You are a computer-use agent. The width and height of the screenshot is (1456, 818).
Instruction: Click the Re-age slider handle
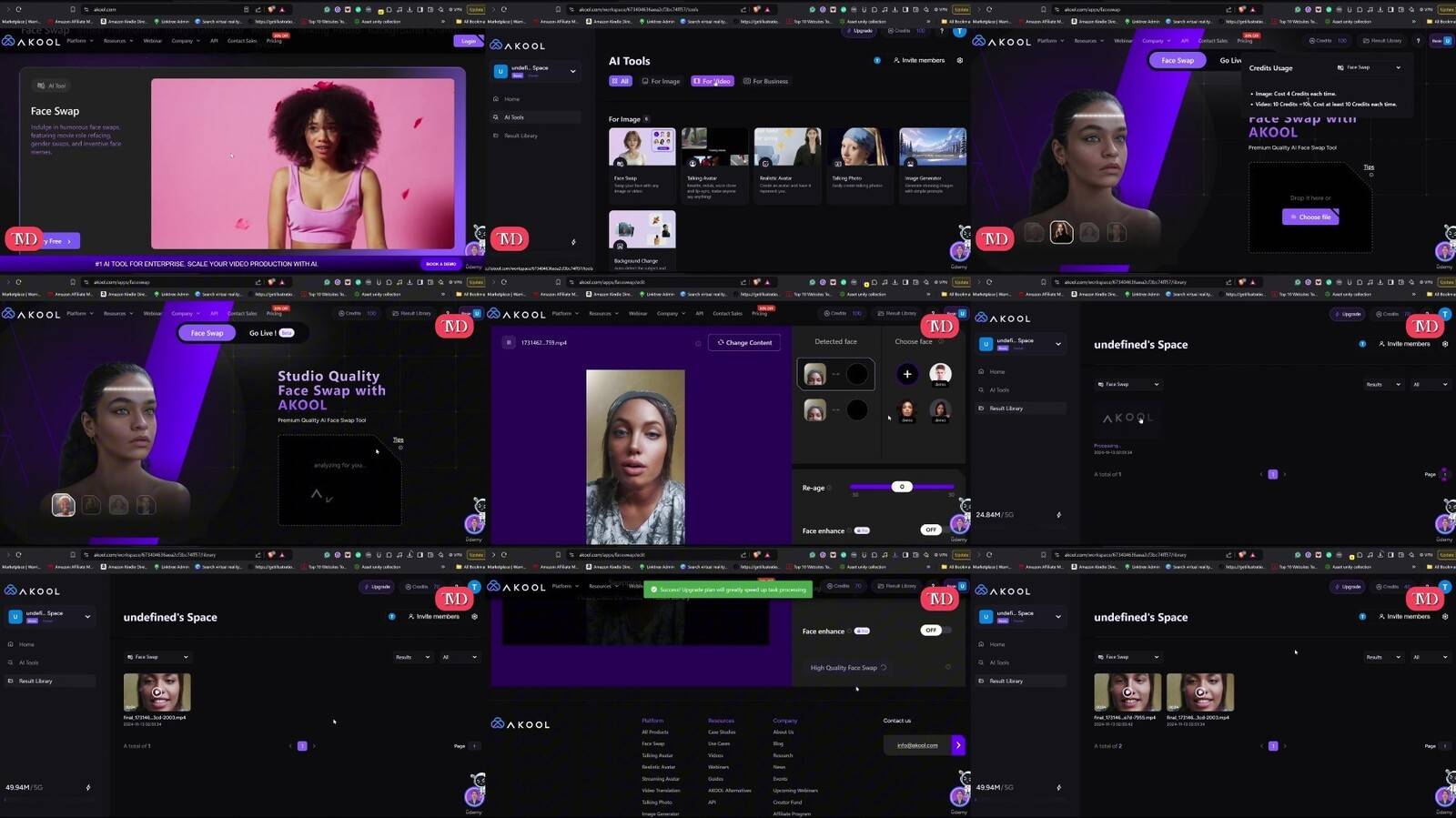902,487
